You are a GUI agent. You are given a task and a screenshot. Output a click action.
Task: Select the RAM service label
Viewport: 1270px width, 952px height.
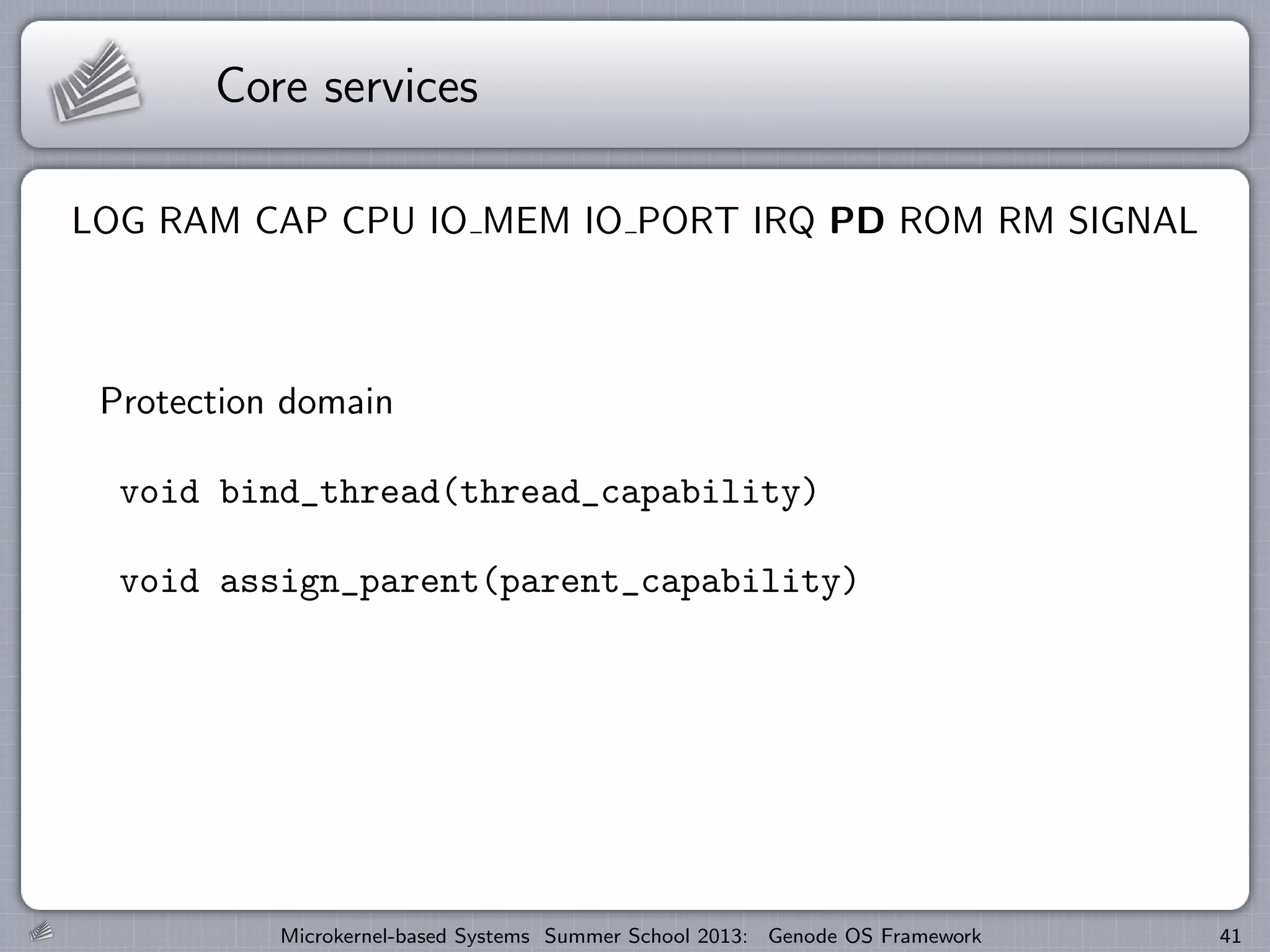[x=200, y=221]
